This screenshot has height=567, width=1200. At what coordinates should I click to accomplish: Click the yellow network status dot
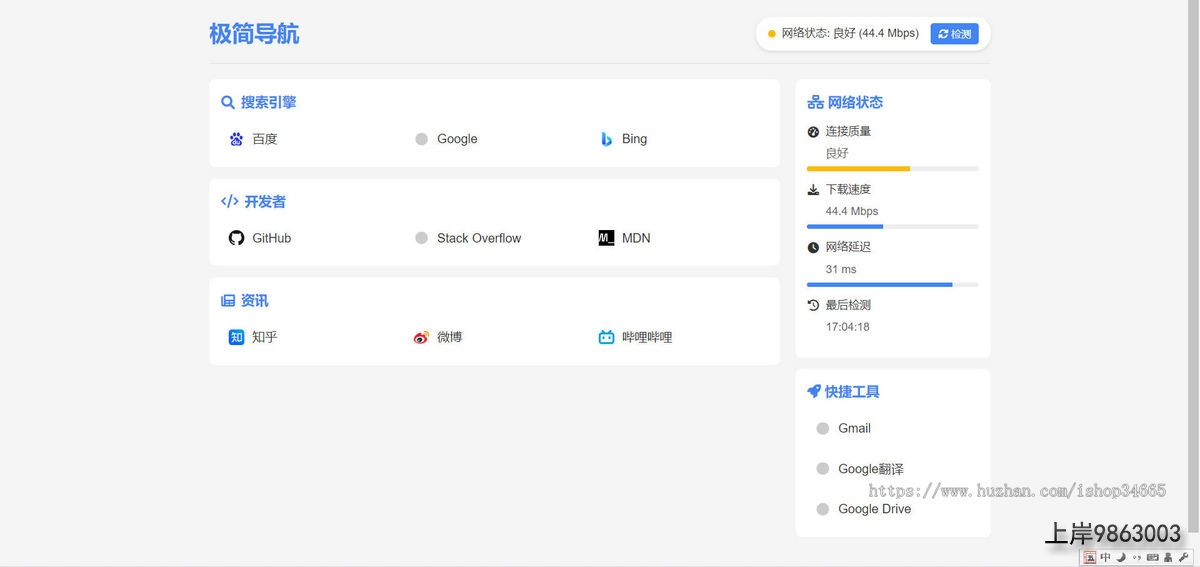click(772, 34)
